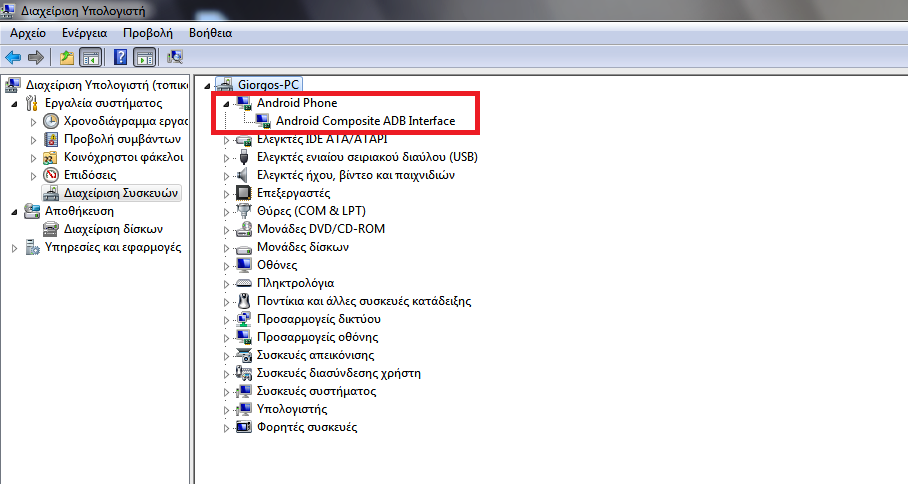
Task: Select Ποντίκια και άλλες συσκευές κατάδειξης text
Action: tap(364, 301)
